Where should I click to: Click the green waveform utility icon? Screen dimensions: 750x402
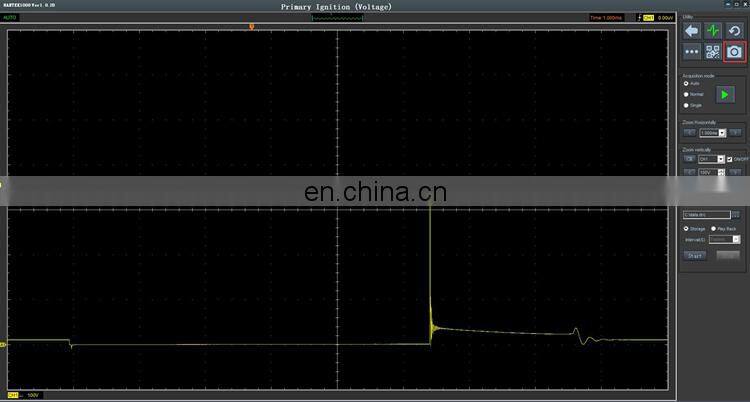[x=713, y=30]
